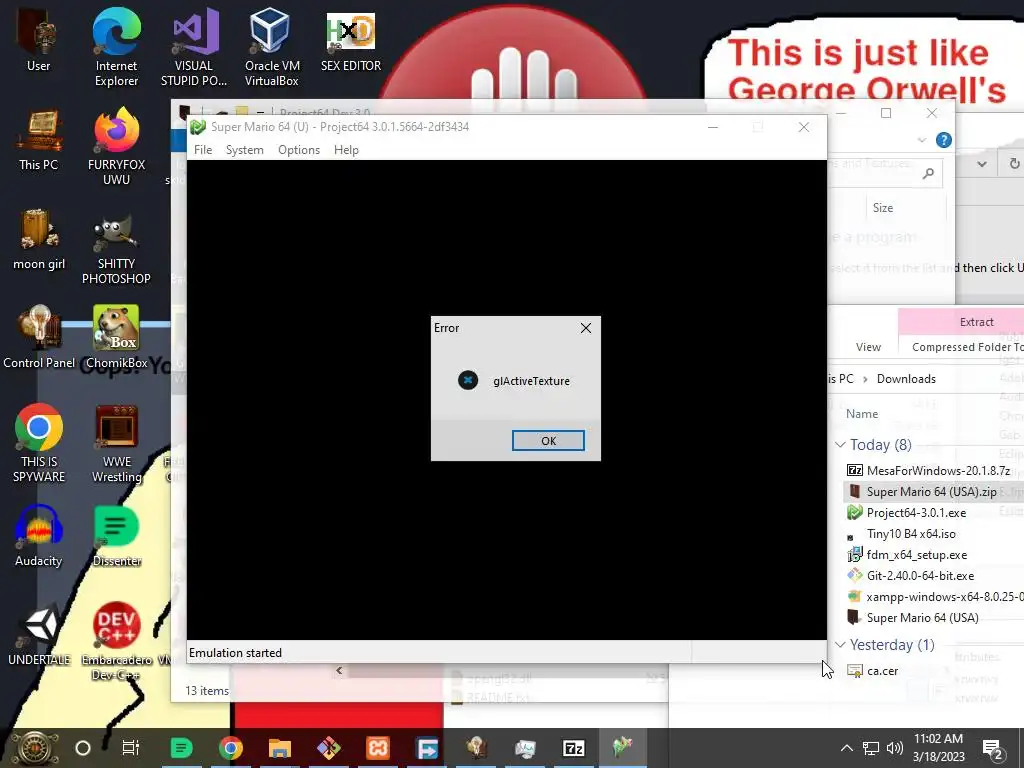The image size is (1024, 768).
Task: Open the User desktop icon
Action: [x=38, y=40]
